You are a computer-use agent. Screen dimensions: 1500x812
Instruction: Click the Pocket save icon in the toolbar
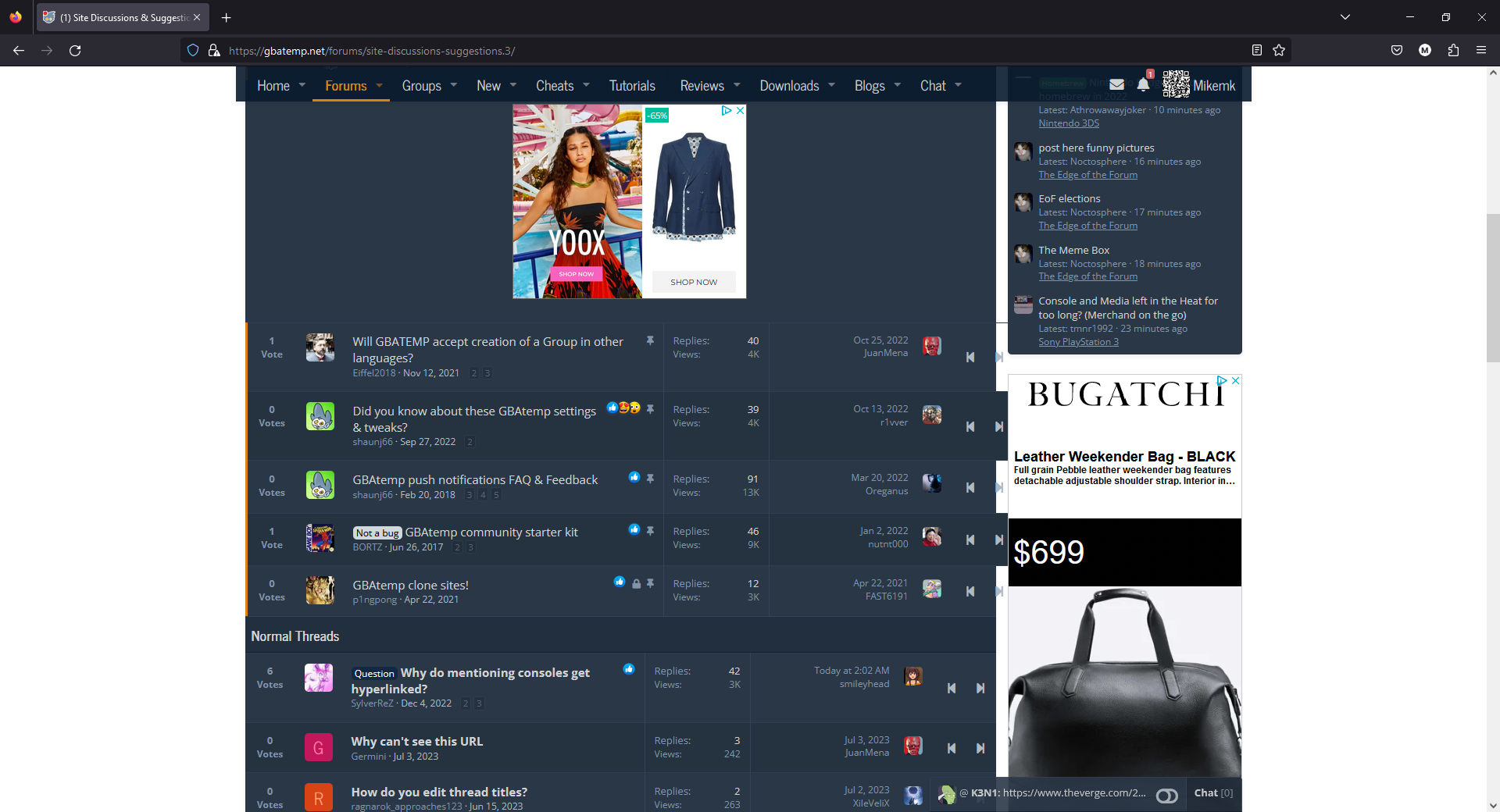click(1397, 50)
